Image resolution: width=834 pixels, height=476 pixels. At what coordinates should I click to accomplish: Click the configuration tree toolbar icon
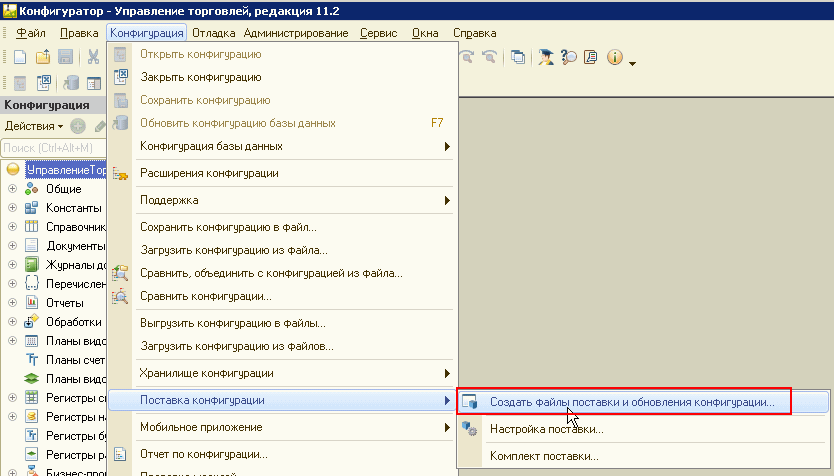coord(20,83)
